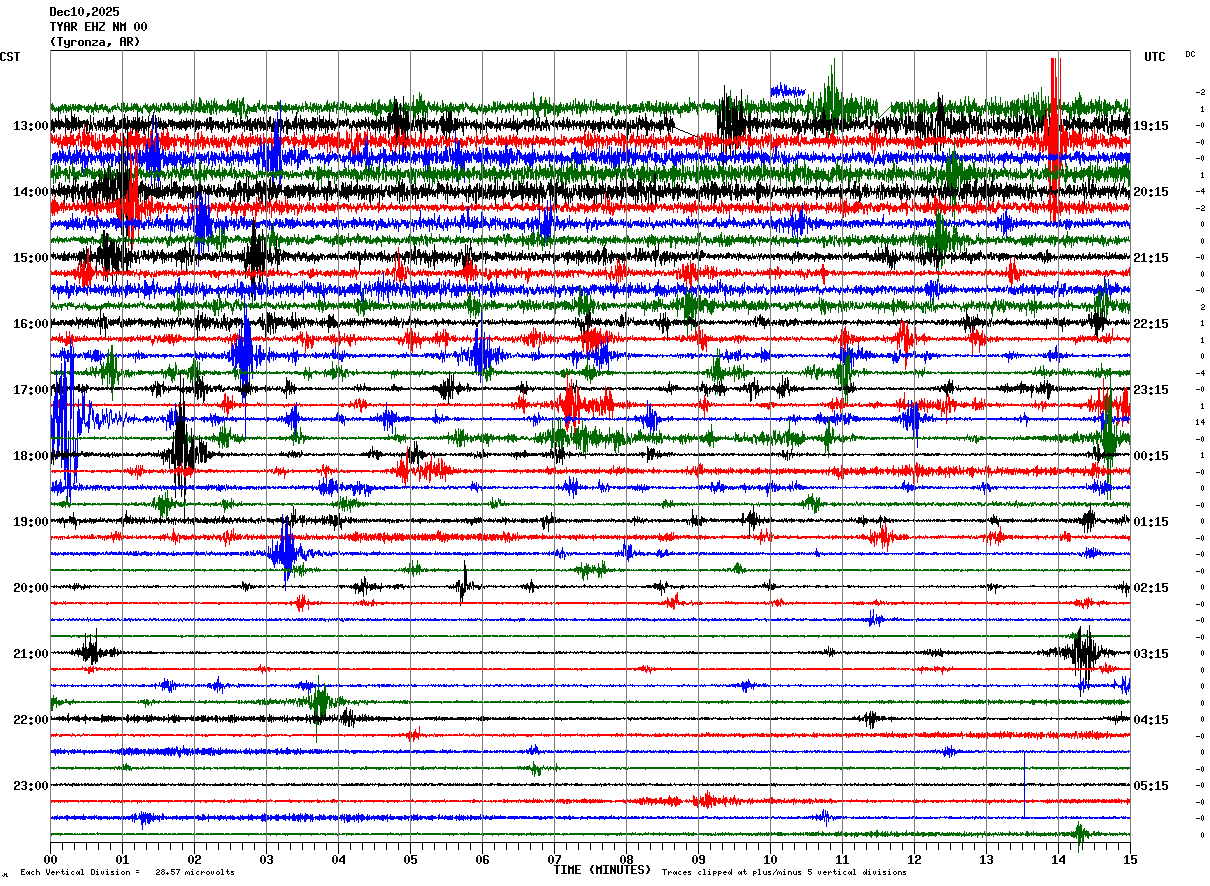The height and width of the screenshot is (886, 1210).
Task: Click minute tick '11' on bottom axis
Action: click(x=842, y=859)
